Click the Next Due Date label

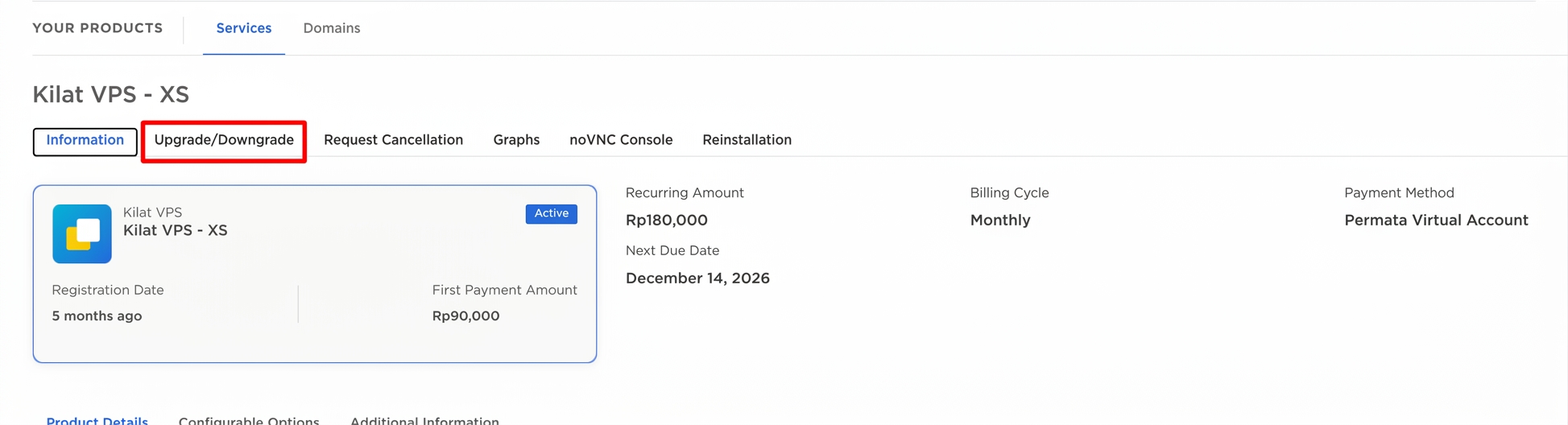coord(672,250)
